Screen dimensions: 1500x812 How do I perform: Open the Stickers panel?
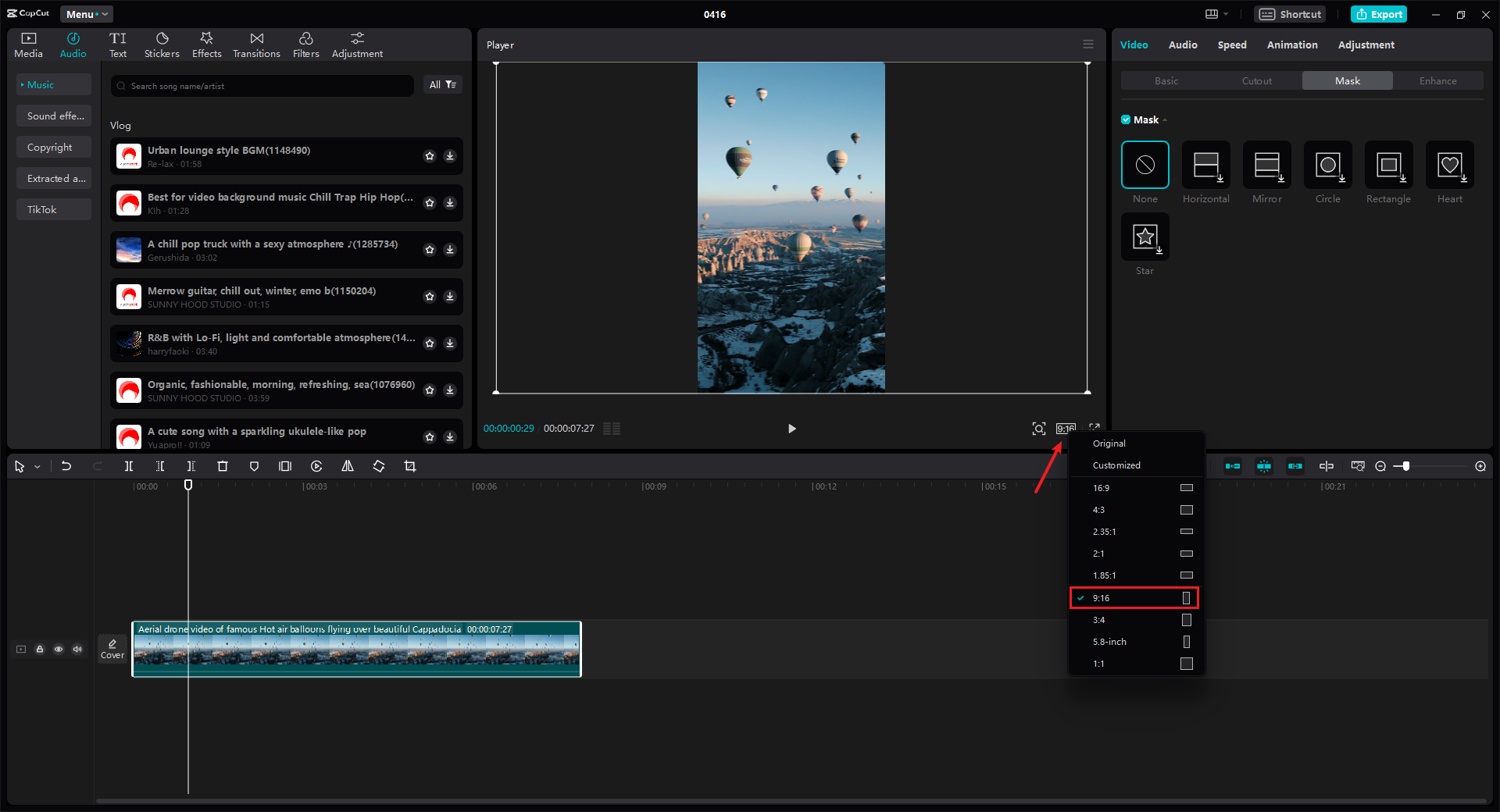(x=162, y=45)
